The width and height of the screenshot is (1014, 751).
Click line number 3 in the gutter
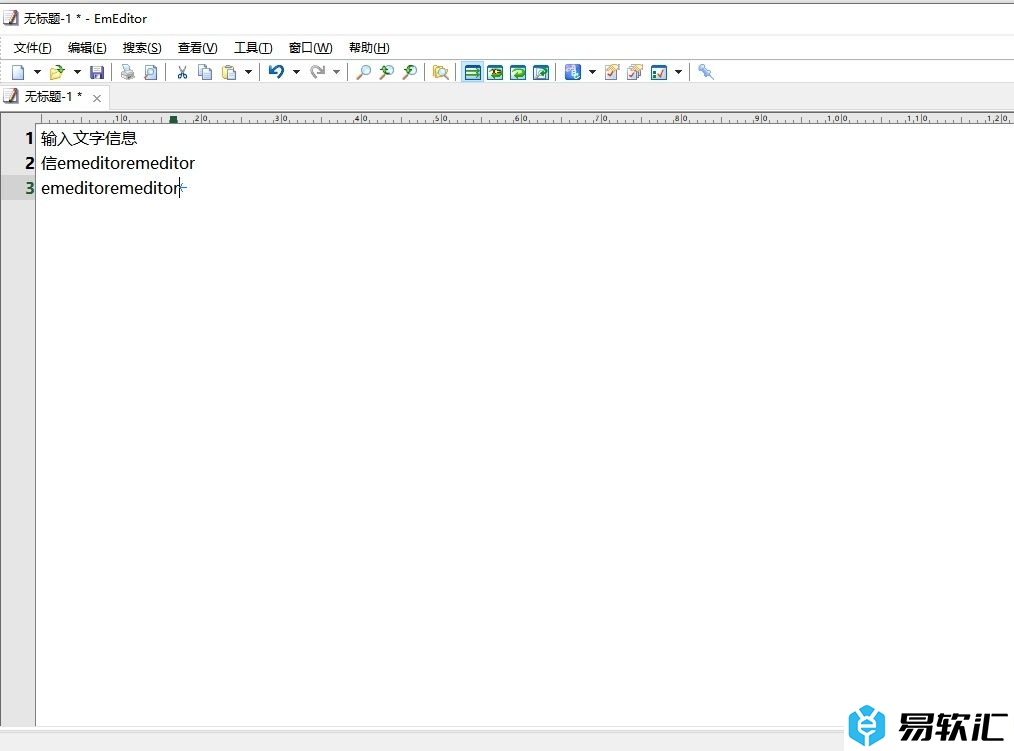pyautogui.click(x=29, y=188)
